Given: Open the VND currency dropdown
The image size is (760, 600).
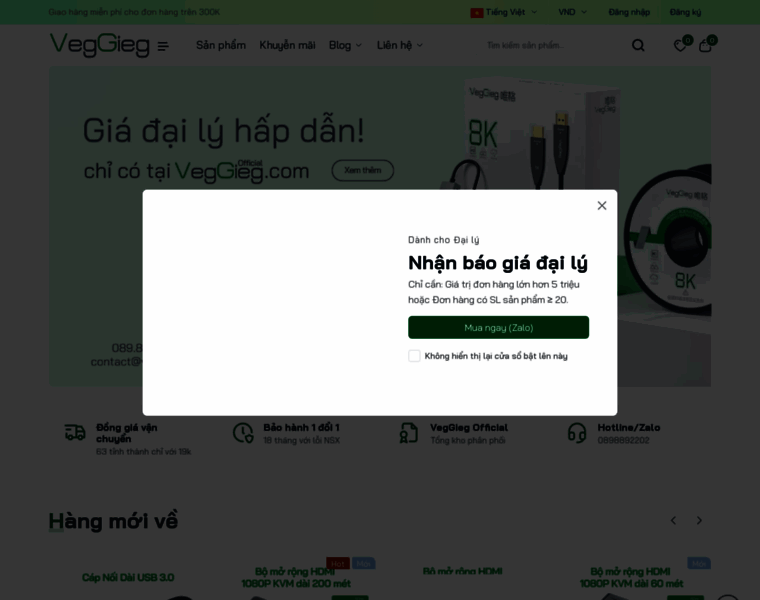Looking at the screenshot, I should tap(572, 12).
